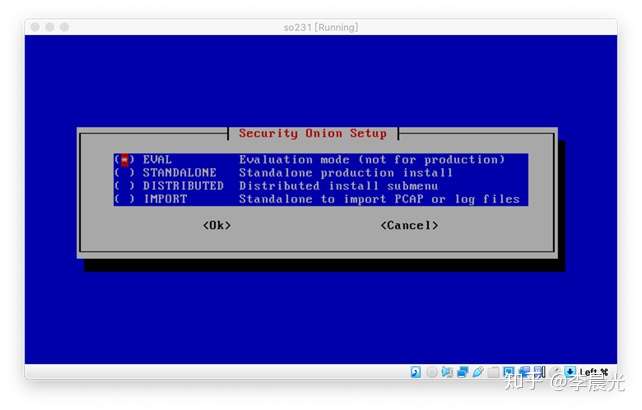Screen dimensions: 642x410
Task: Choose the IMPORT radio option
Action: [x=124, y=199]
